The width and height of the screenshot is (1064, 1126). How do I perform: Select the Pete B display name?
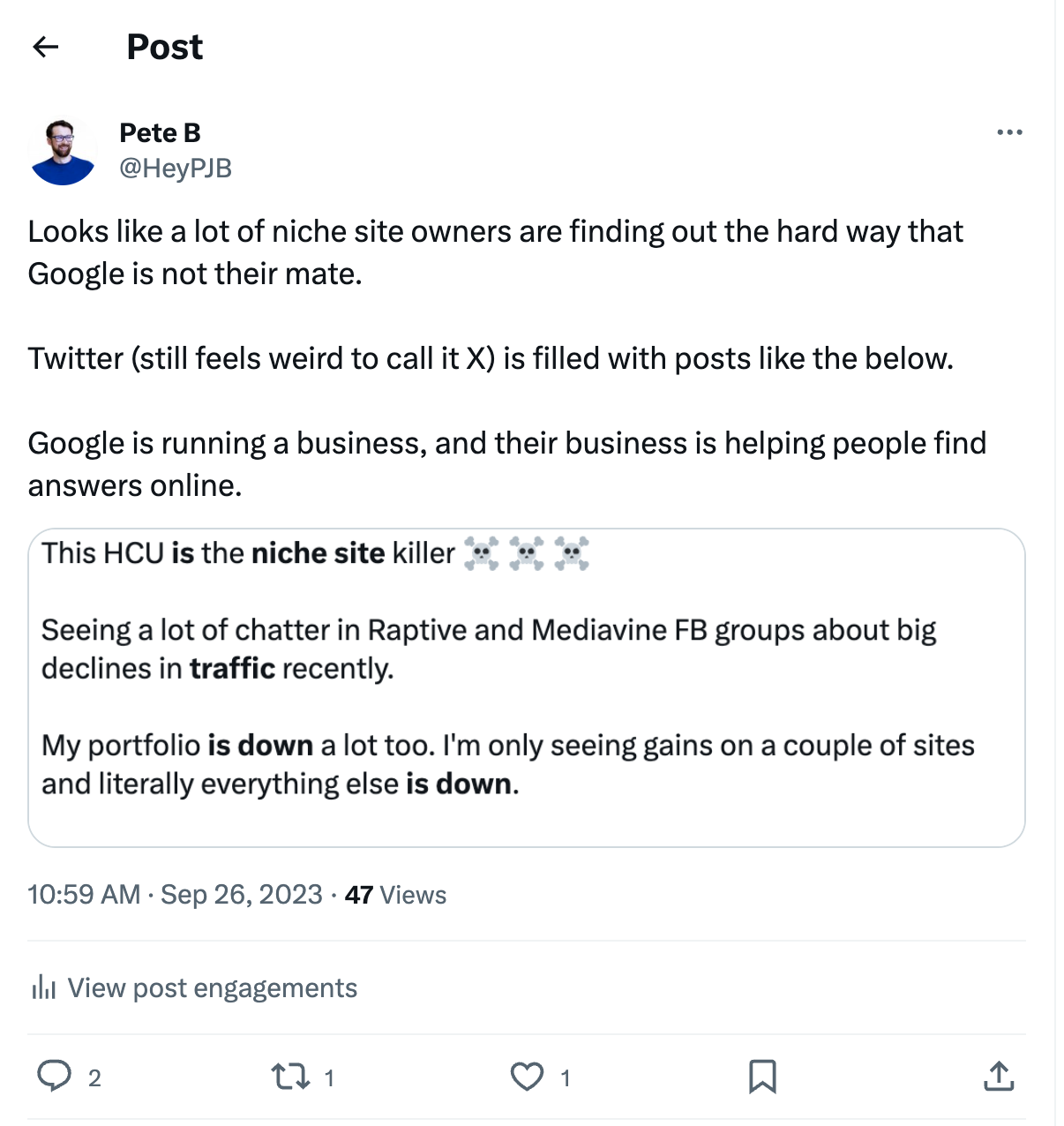[160, 131]
